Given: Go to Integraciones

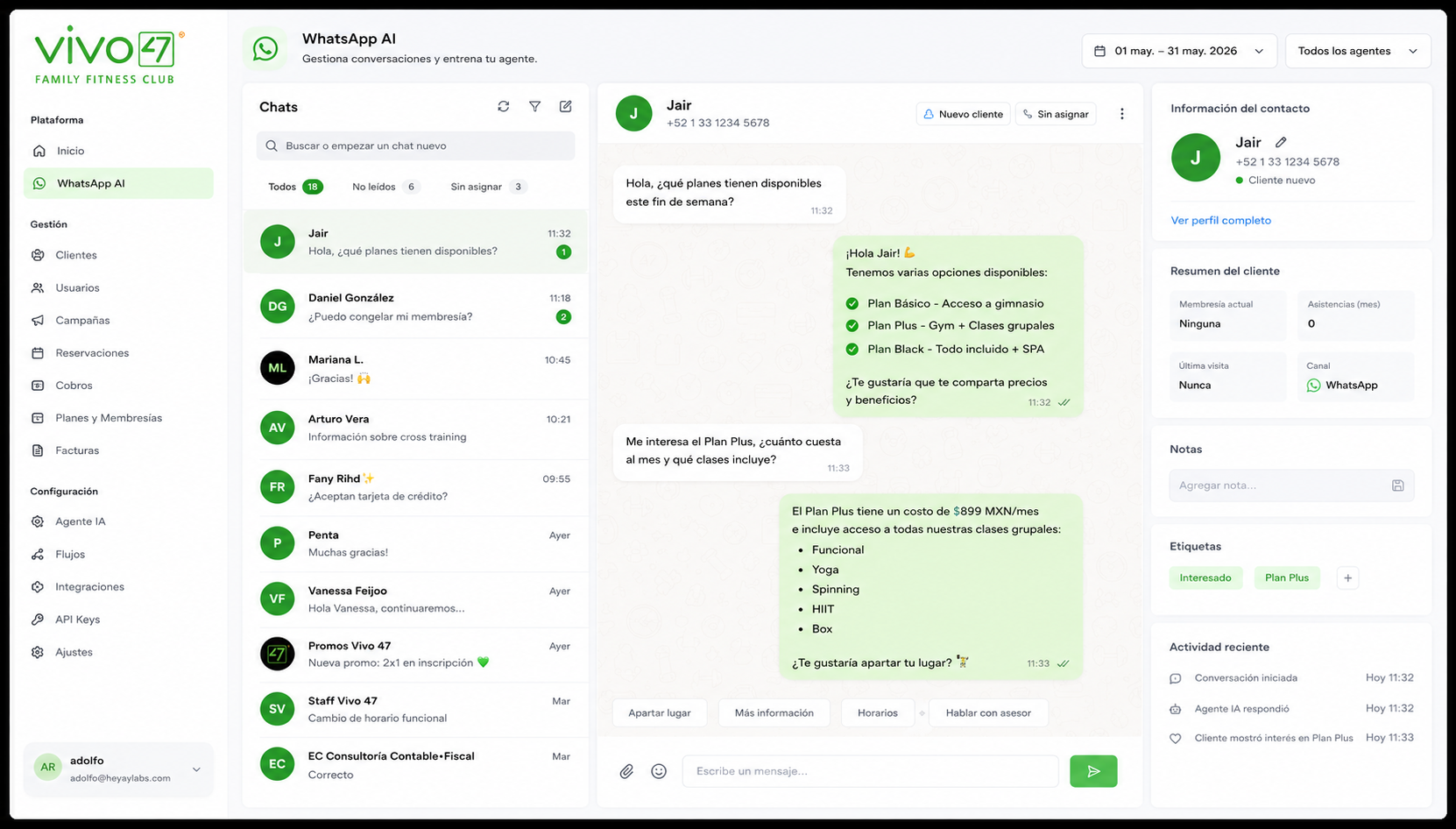Looking at the screenshot, I should [118, 586].
